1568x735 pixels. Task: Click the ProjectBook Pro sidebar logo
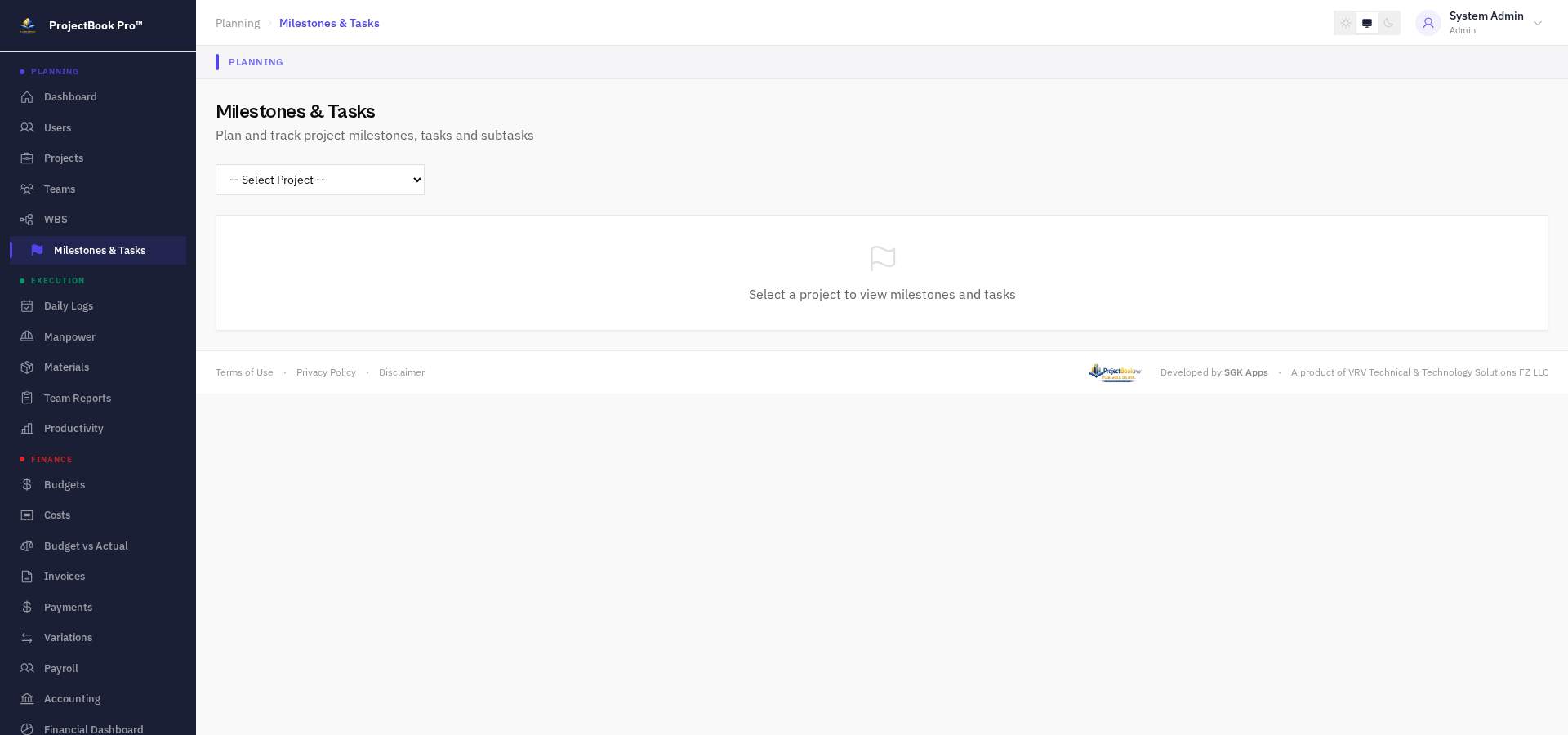coord(28,25)
